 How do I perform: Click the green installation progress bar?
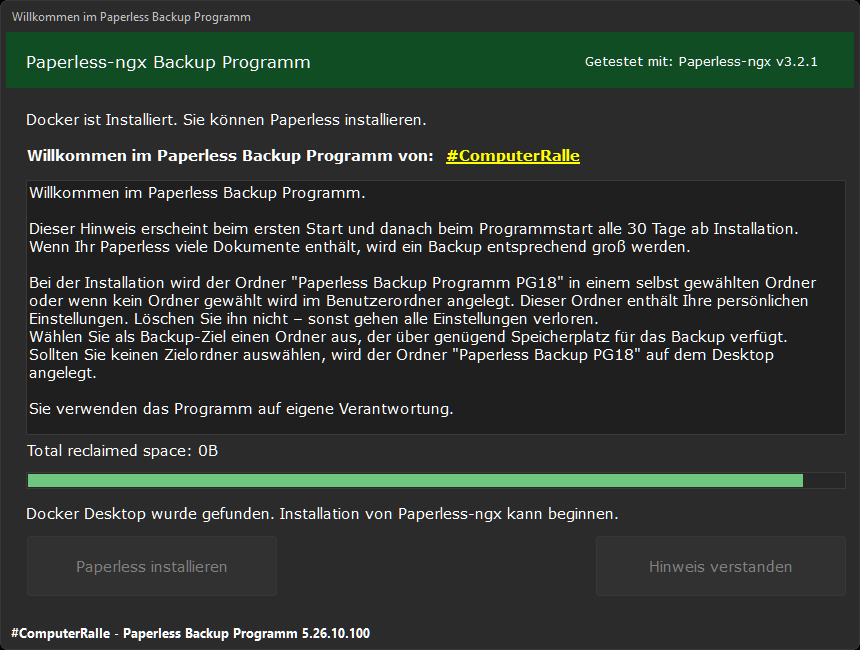point(436,481)
